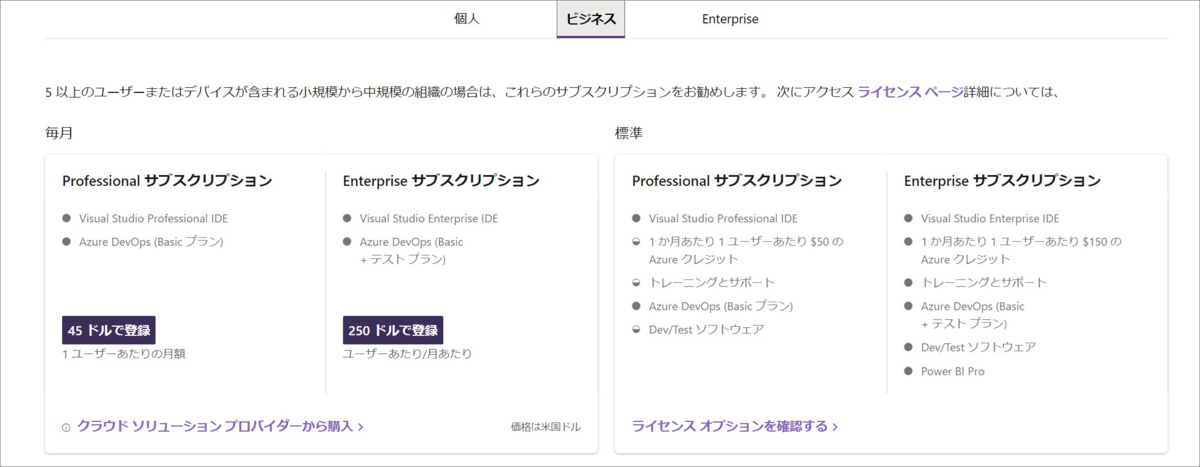
Task: Click the 毎月 section heading
Action: click(59, 132)
